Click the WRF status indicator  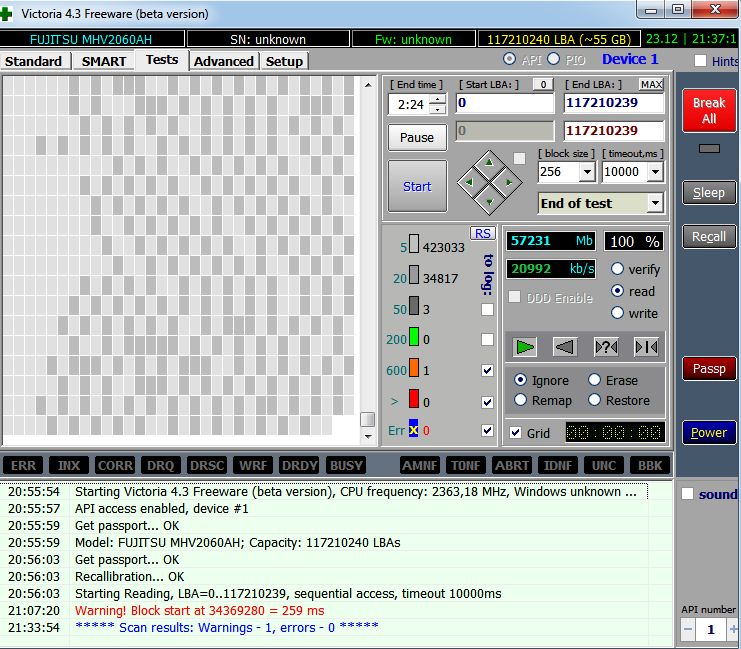(253, 466)
